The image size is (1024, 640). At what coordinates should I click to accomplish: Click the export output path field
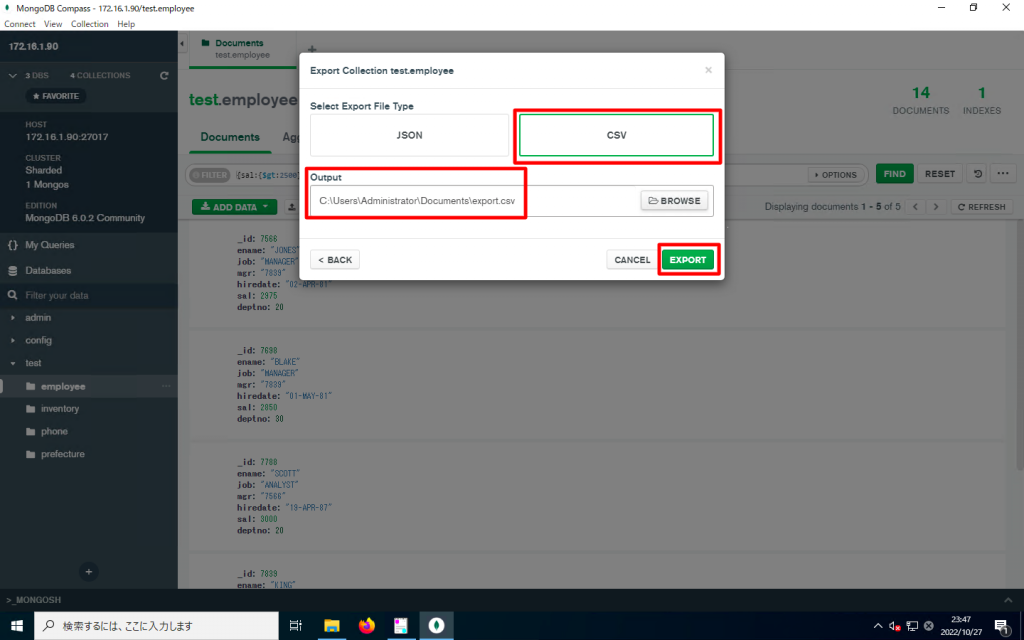(x=417, y=200)
